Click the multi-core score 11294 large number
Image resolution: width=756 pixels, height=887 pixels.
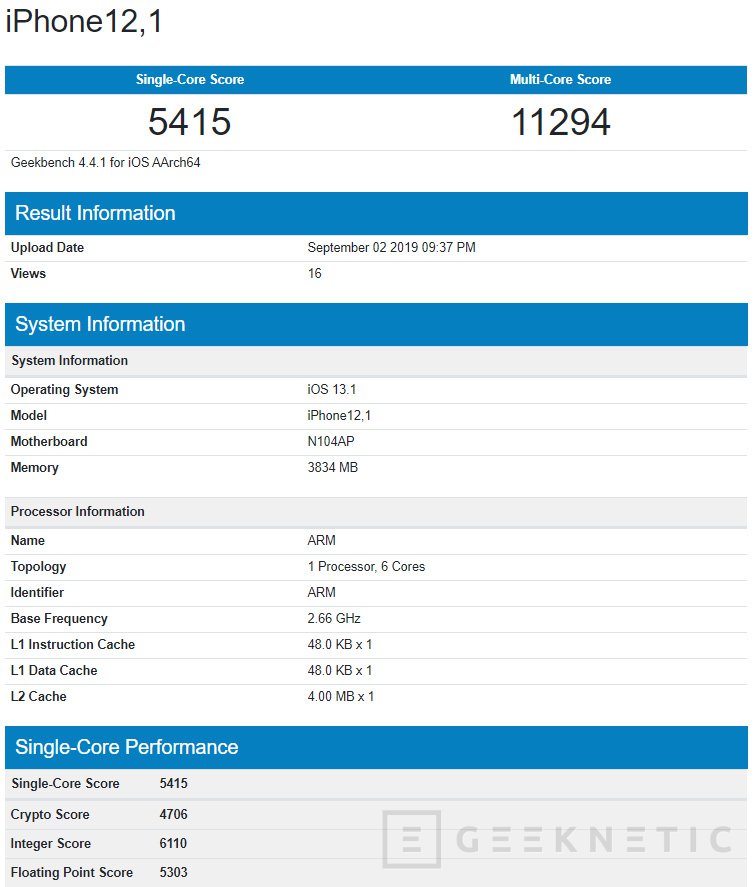[x=561, y=122]
